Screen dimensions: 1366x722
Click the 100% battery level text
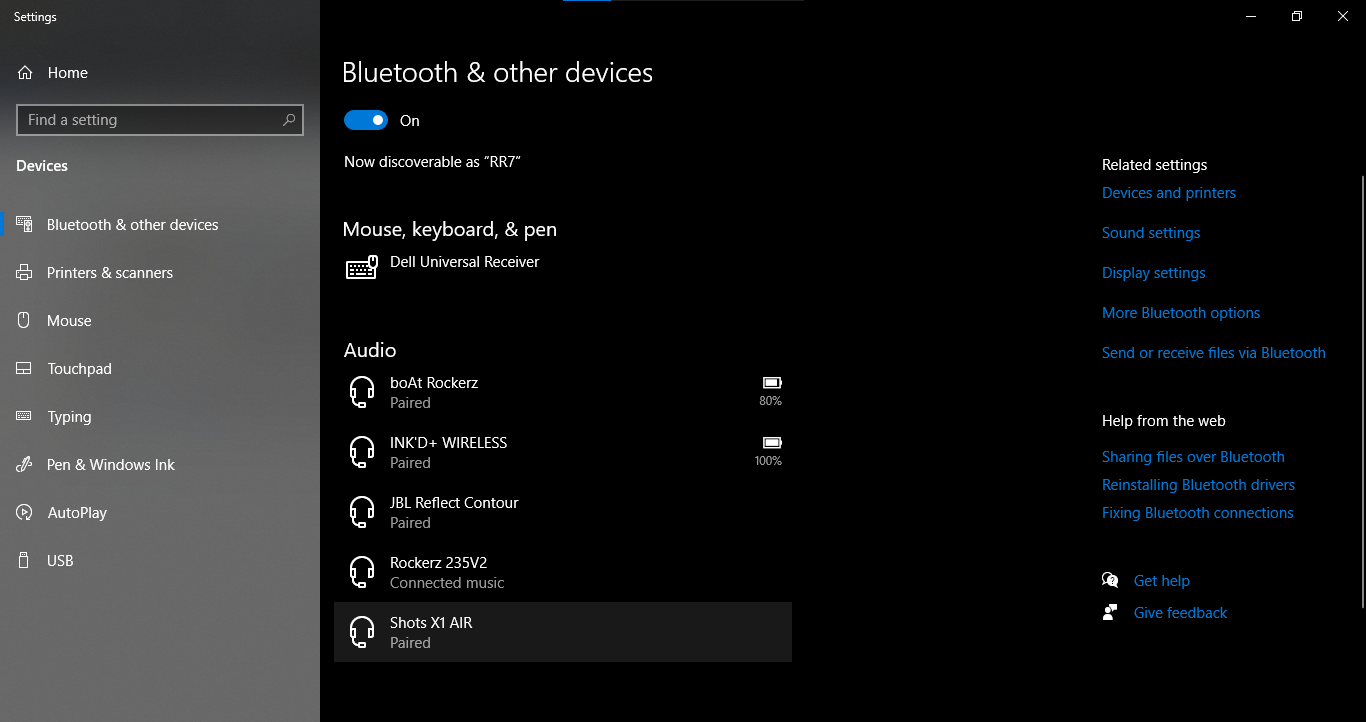(x=768, y=461)
